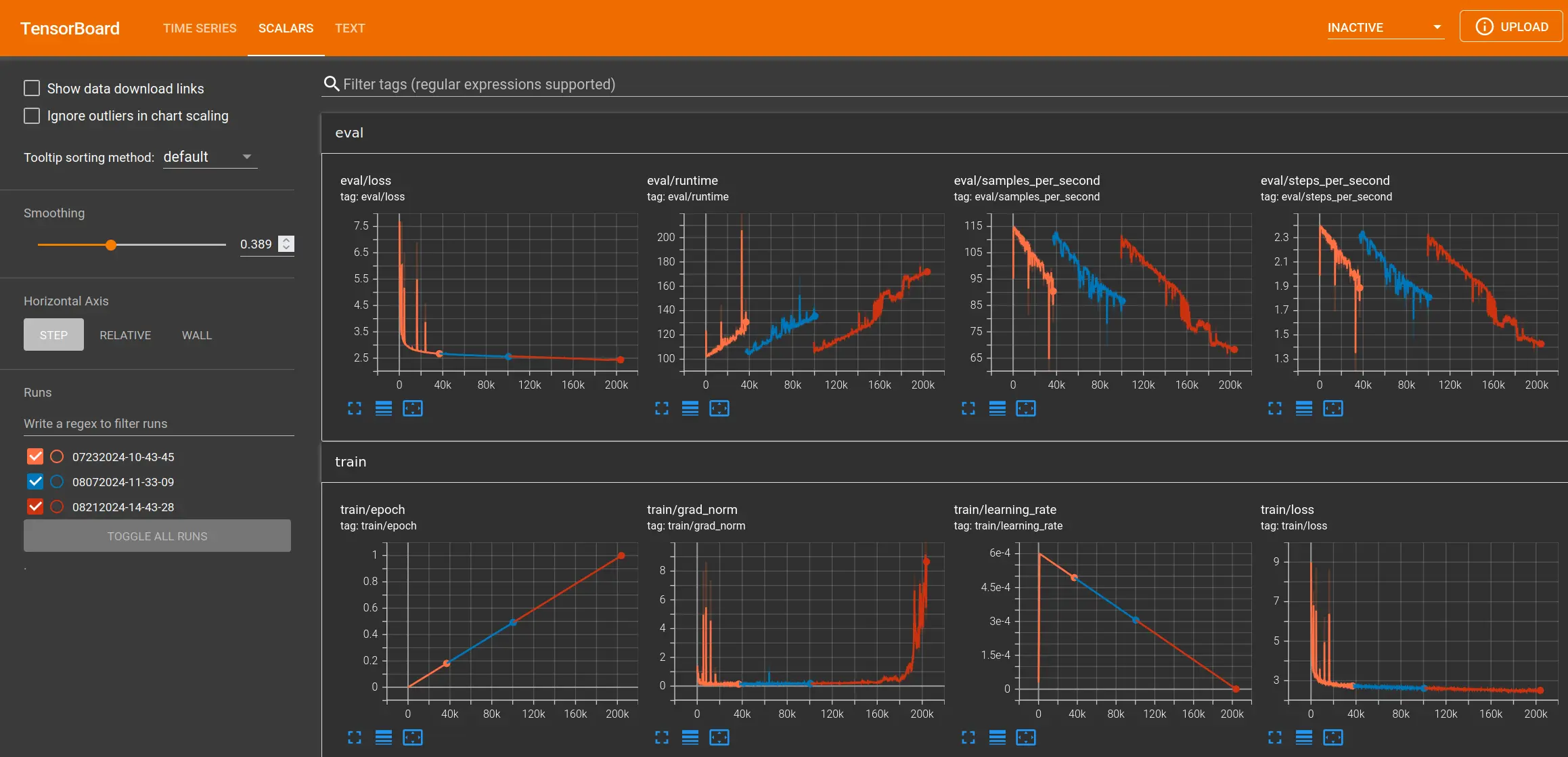Expand the eval/steps_per_second chart

click(1275, 408)
